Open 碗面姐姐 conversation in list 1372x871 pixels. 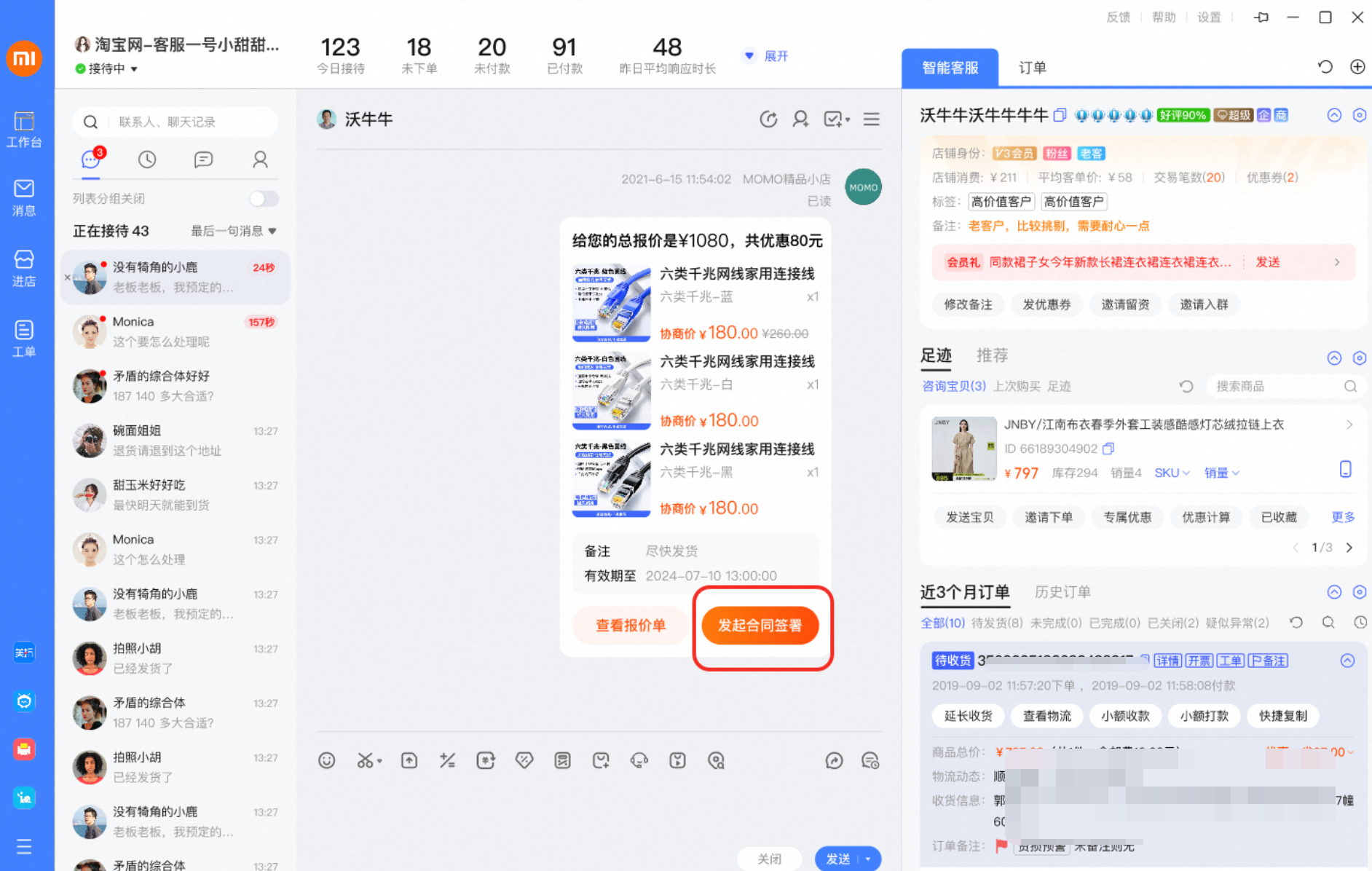(176, 441)
